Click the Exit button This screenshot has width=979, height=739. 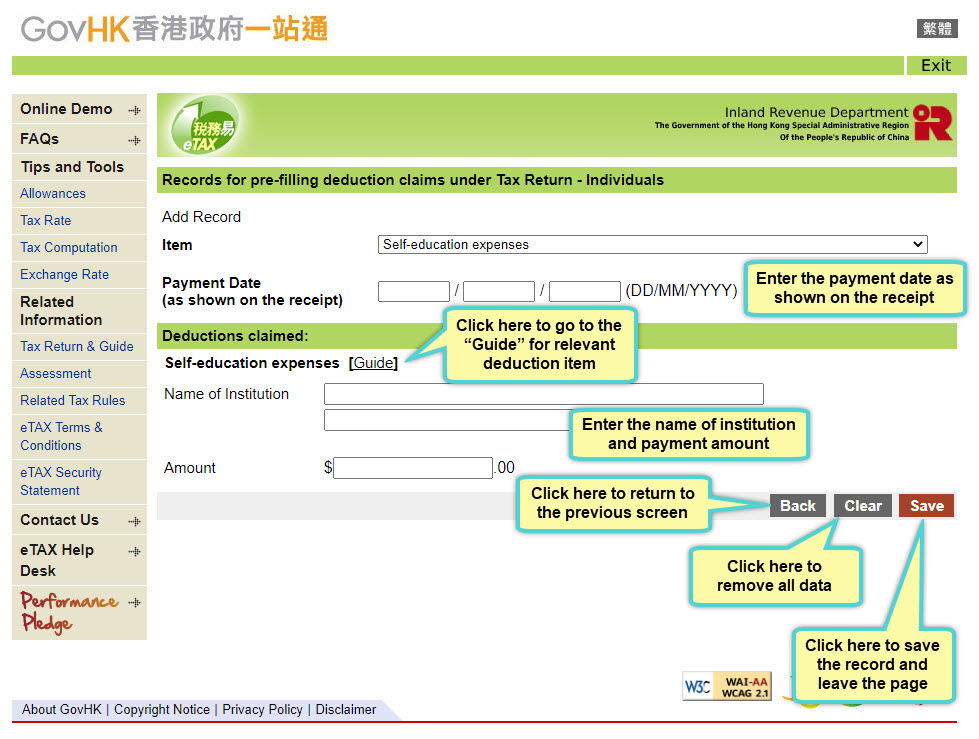[x=936, y=66]
